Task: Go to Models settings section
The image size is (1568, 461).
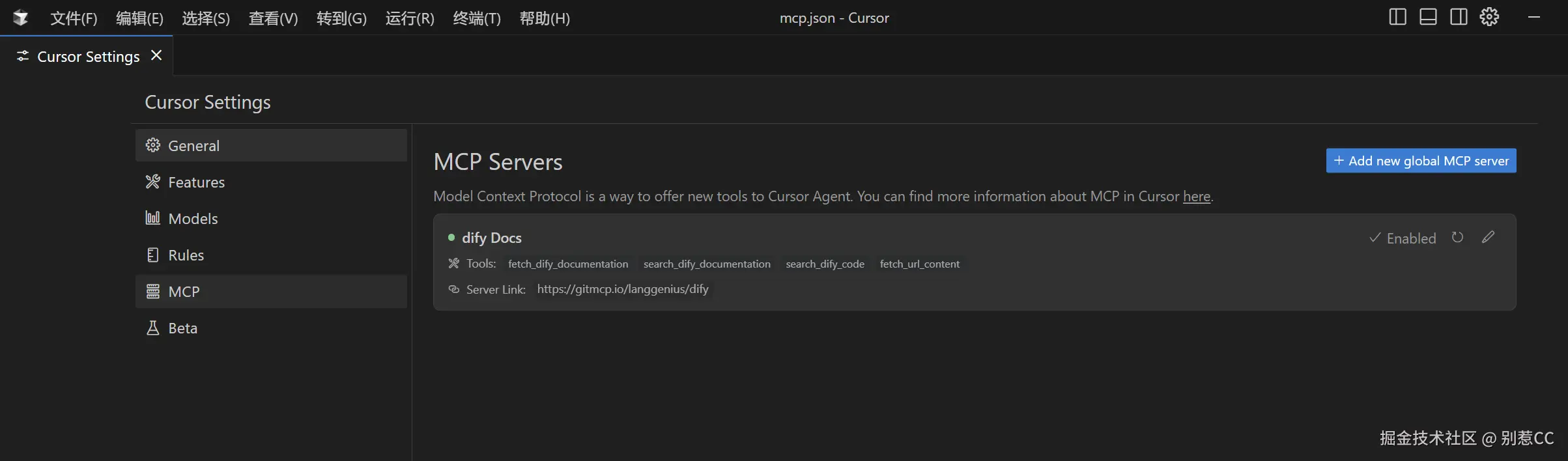Action: click(271, 218)
